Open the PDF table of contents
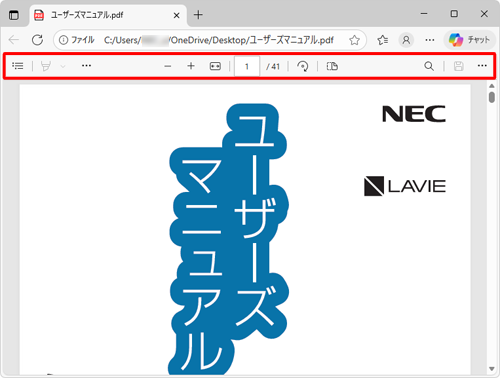This screenshot has height=378, width=500. click(18, 66)
